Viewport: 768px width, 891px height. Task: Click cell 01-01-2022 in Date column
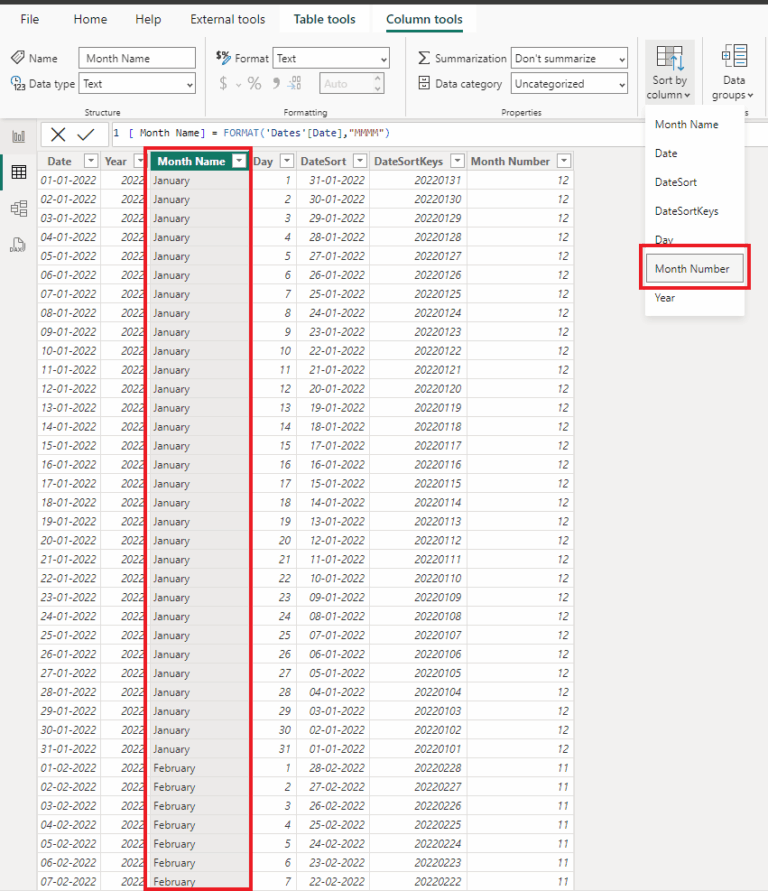tap(69, 181)
